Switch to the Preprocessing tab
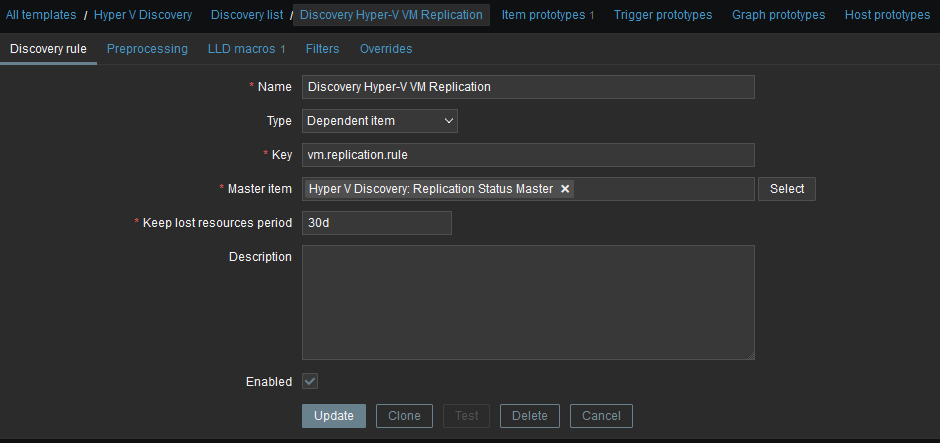 point(147,49)
